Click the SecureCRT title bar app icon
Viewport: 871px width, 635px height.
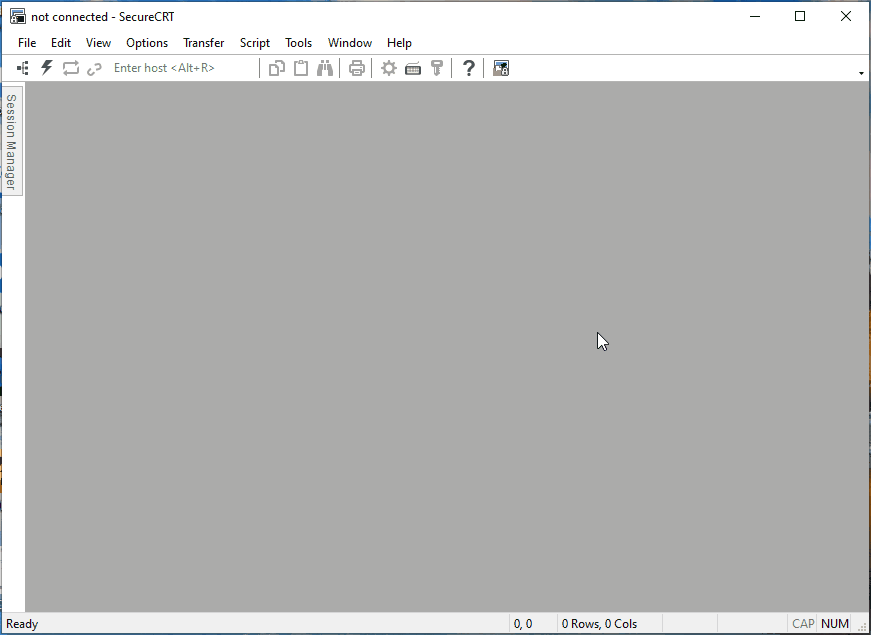click(x=18, y=17)
